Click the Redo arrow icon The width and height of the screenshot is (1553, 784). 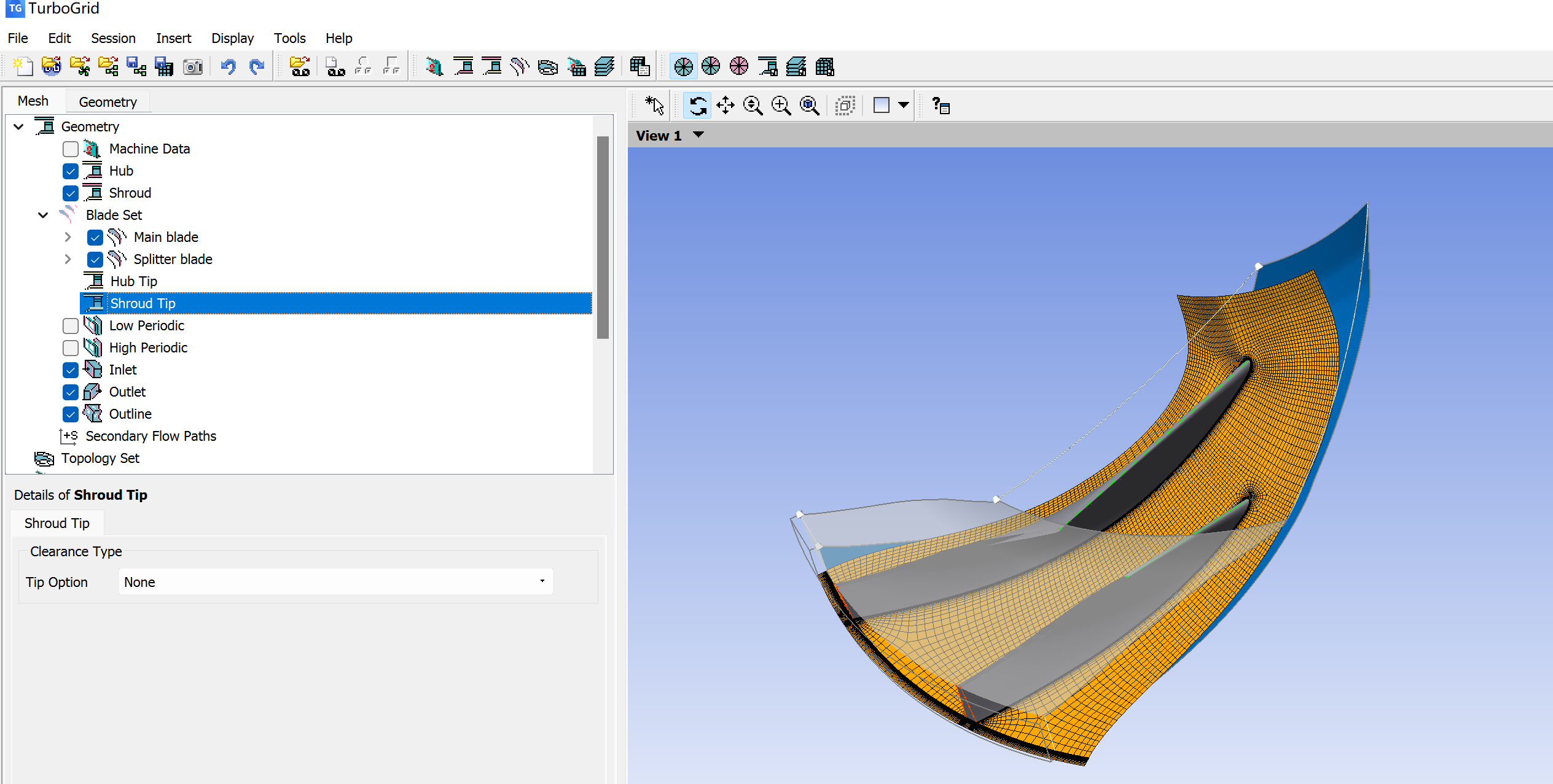[x=257, y=66]
